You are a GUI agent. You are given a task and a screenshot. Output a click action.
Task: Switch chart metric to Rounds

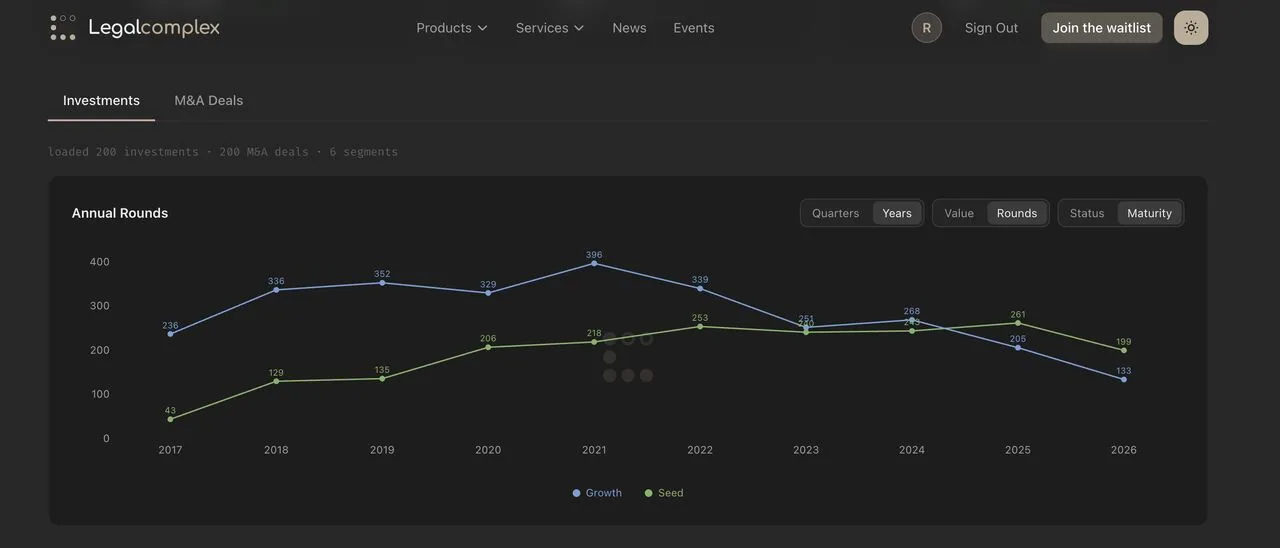coord(1017,213)
